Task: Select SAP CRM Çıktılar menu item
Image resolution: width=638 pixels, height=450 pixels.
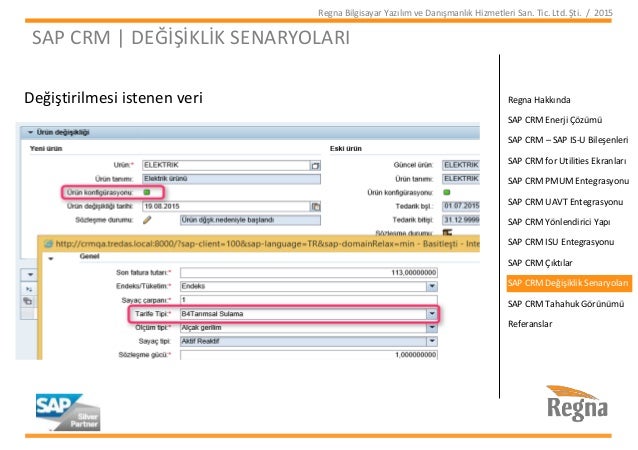Action: (x=540, y=263)
